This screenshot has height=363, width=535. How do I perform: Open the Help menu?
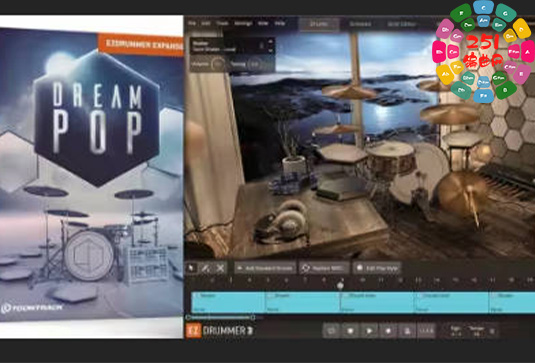(x=280, y=23)
